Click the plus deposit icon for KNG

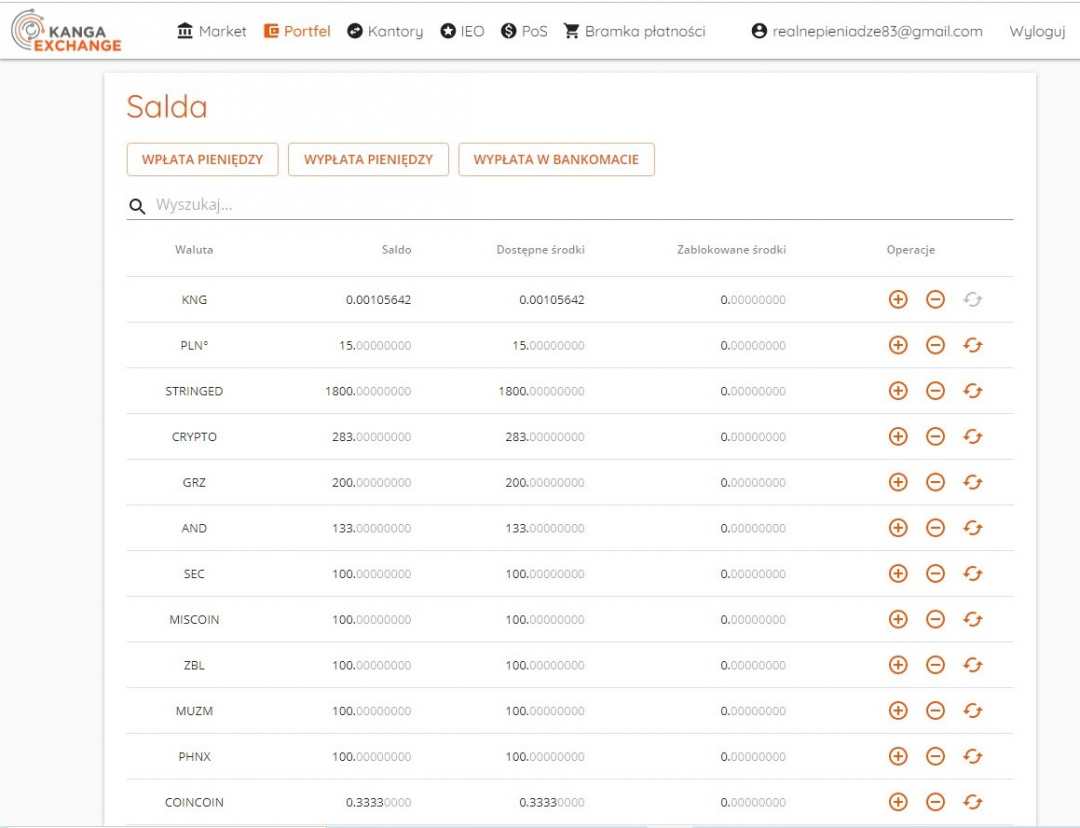pyautogui.click(x=898, y=300)
